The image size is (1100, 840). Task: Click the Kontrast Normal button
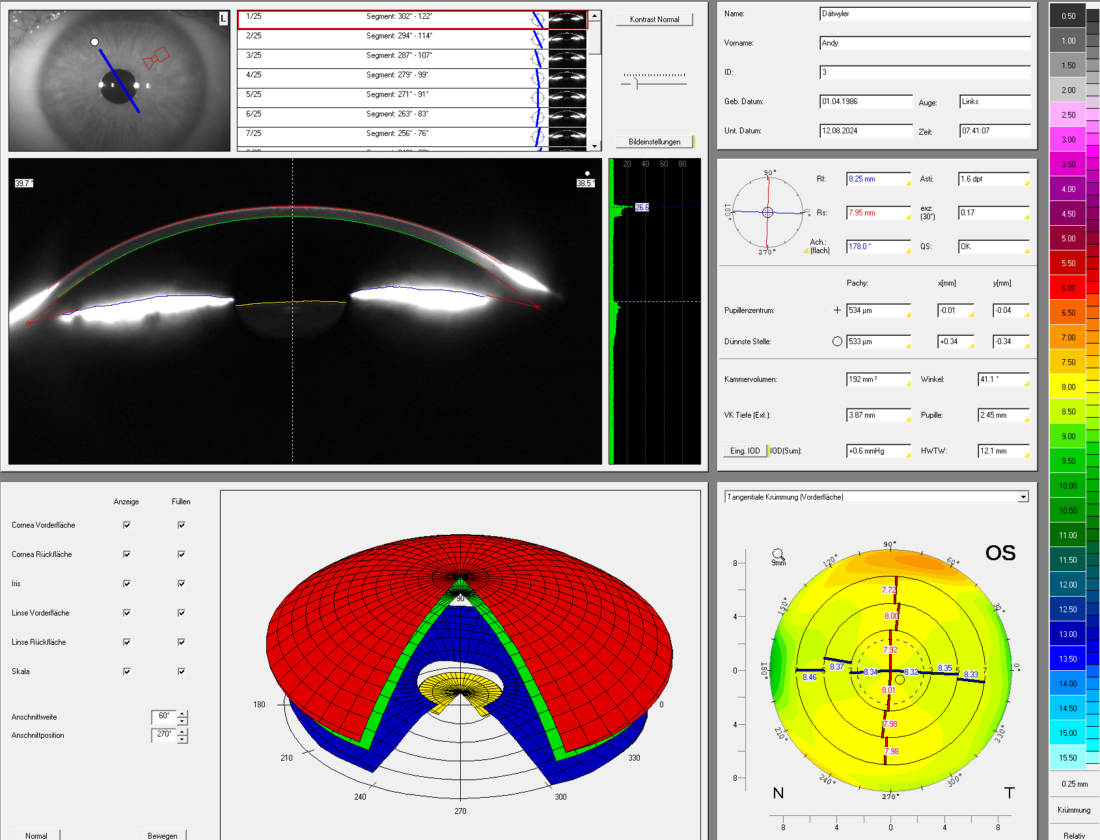(655, 20)
